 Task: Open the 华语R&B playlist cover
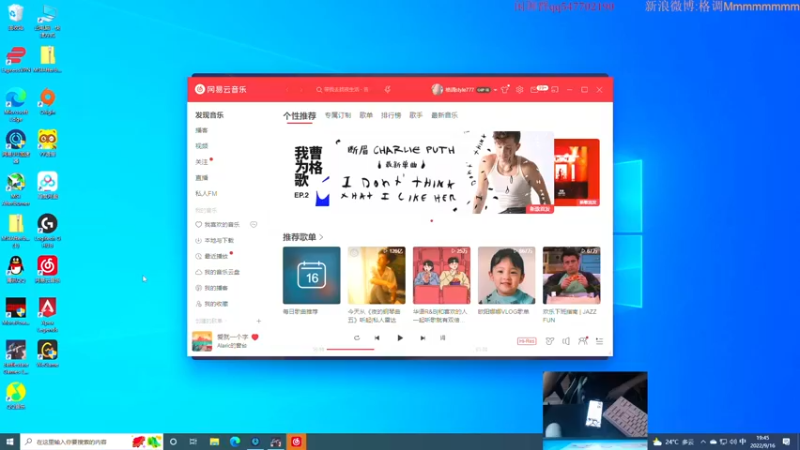[x=442, y=276]
